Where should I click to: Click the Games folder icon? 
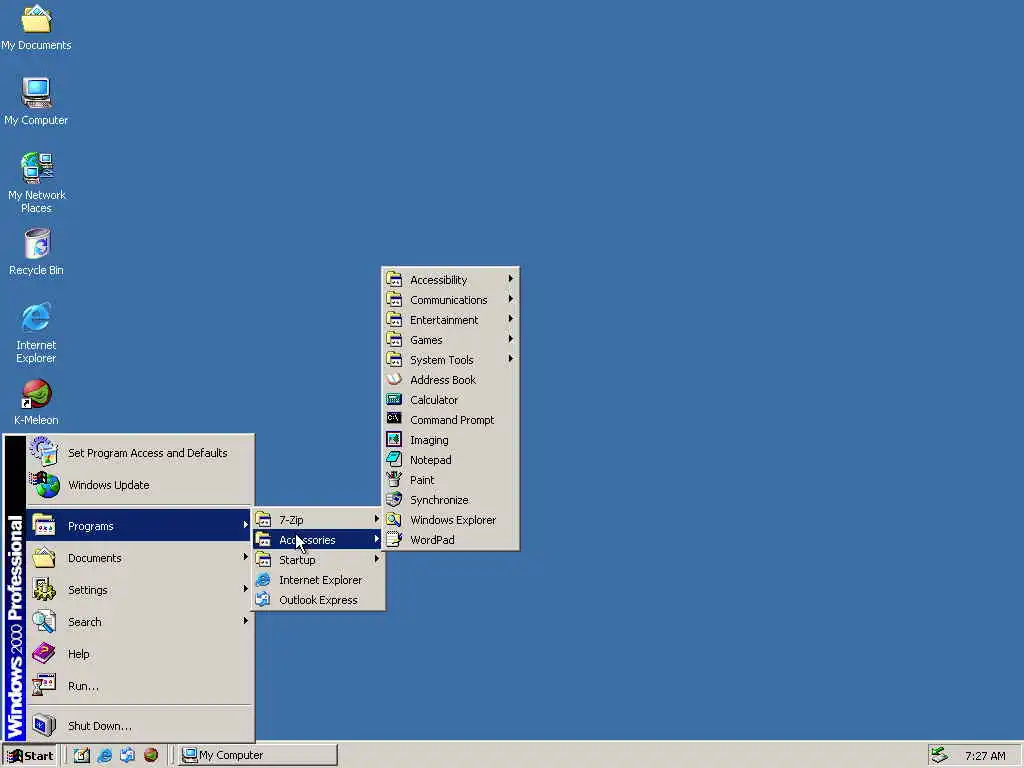click(x=394, y=339)
